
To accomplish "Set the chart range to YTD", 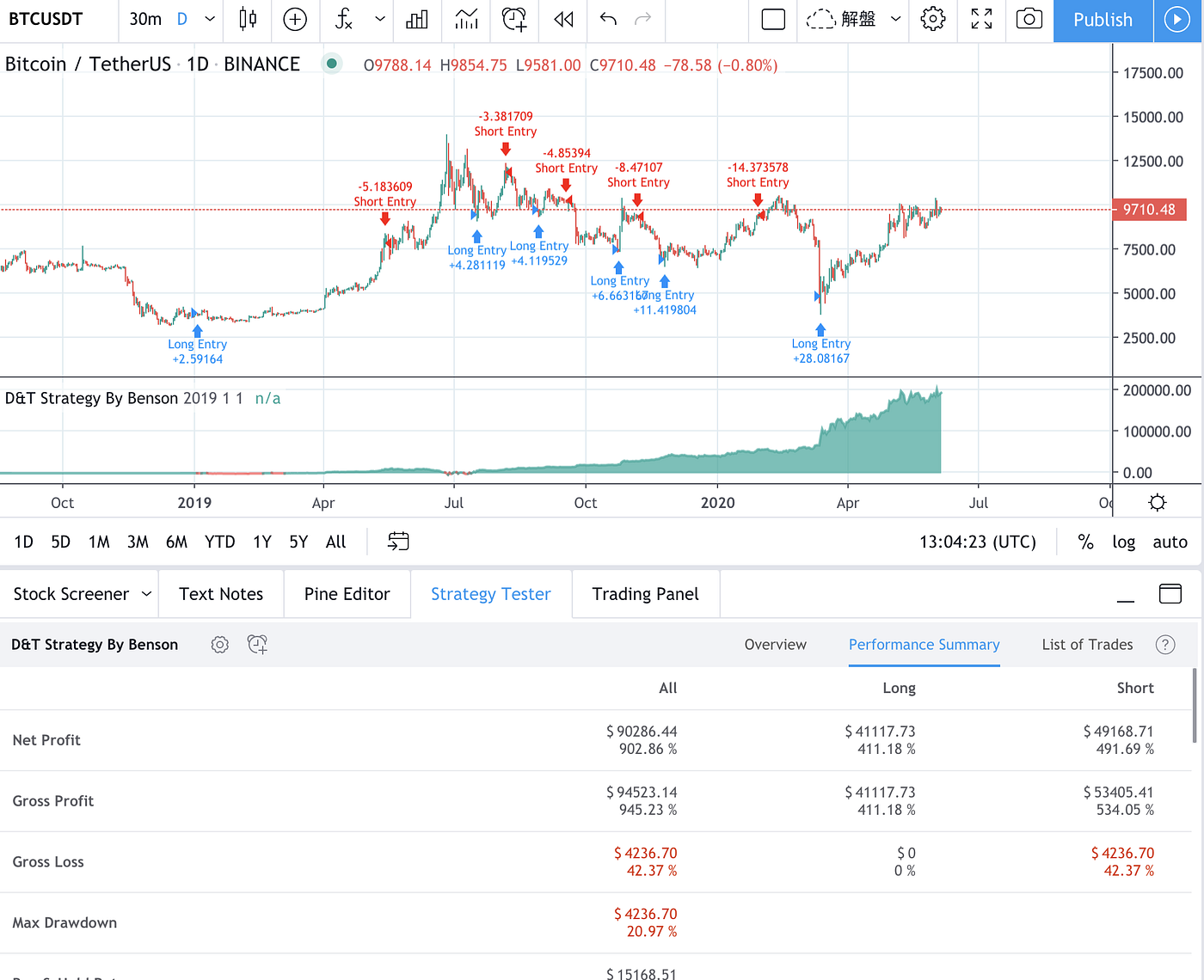I will tap(220, 542).
